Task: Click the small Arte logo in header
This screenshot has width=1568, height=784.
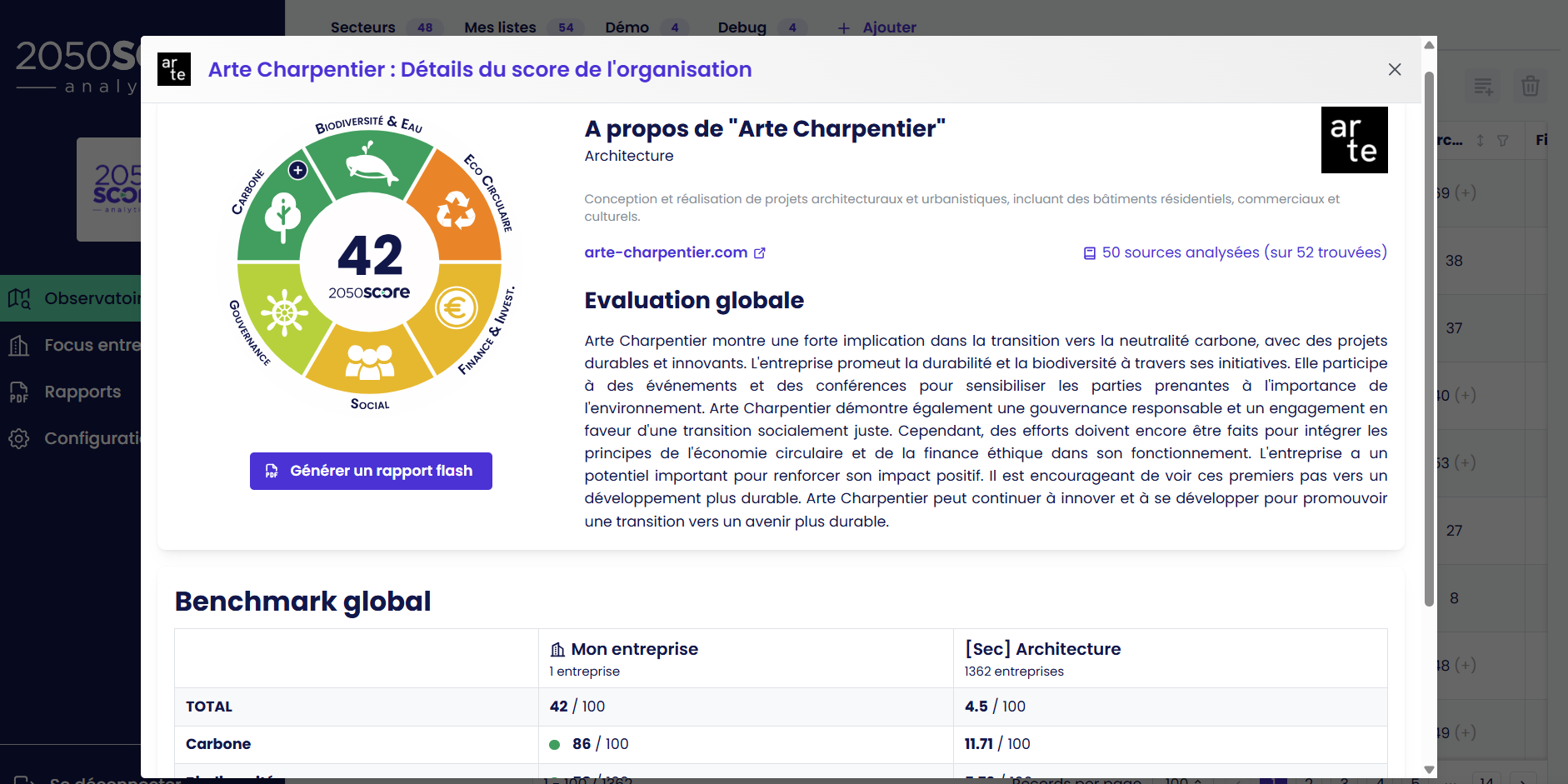Action: click(174, 69)
